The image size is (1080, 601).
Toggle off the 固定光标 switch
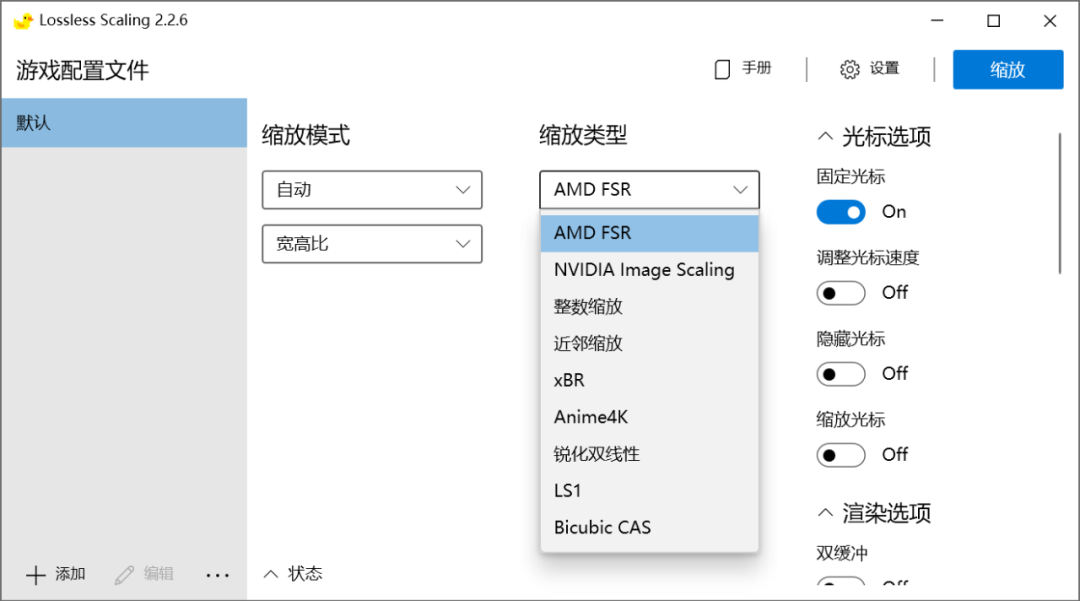[840, 211]
